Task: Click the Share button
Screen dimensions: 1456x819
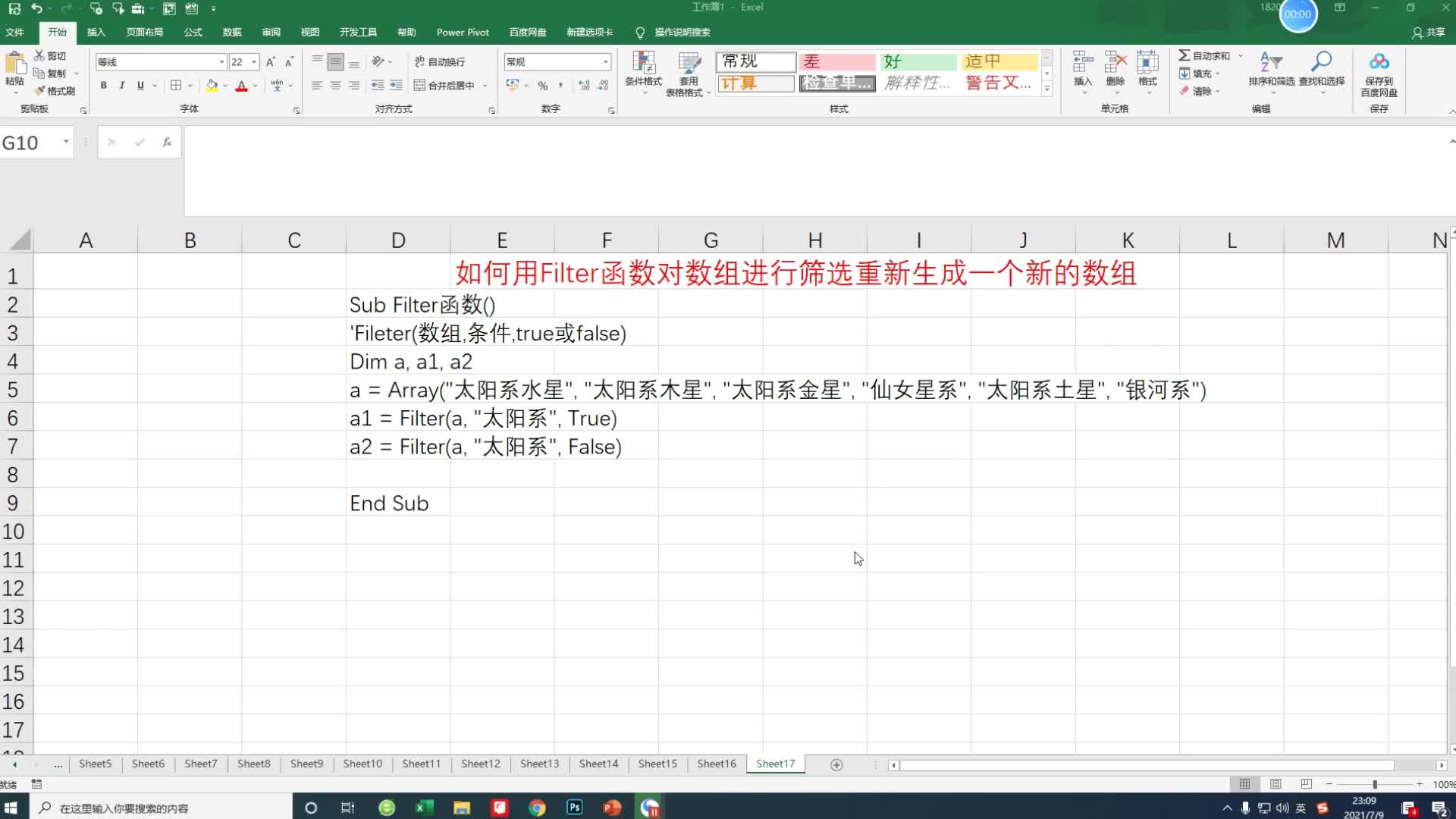Action: point(1429,32)
